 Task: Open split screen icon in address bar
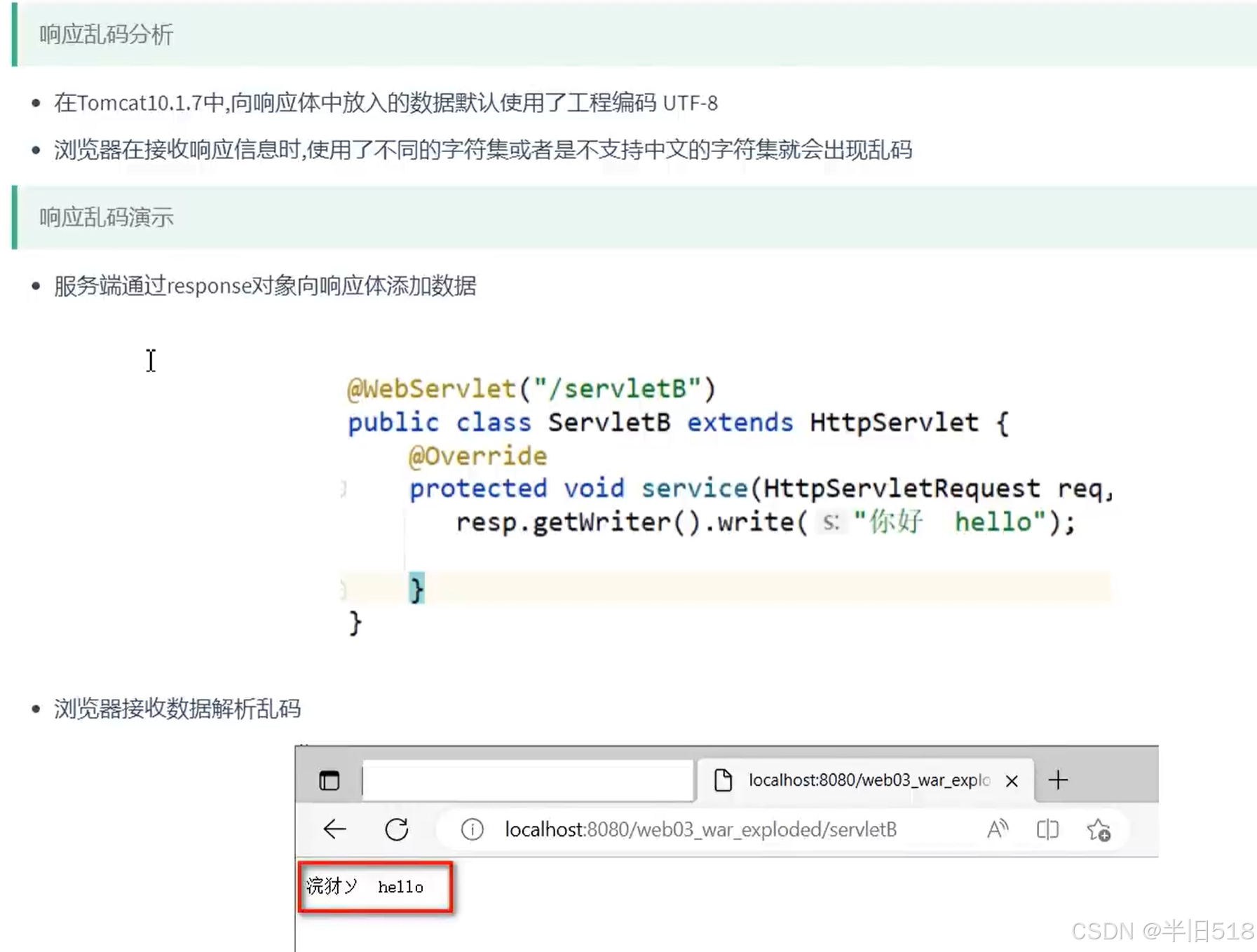tap(1047, 829)
